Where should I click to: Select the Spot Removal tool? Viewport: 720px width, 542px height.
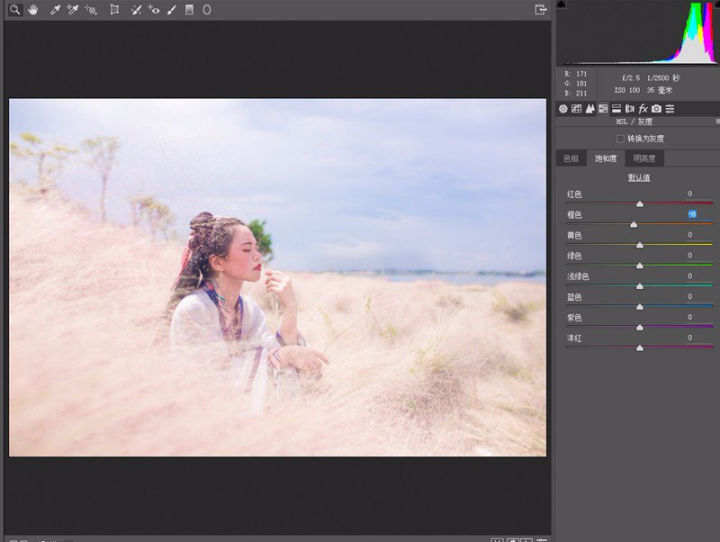134,9
